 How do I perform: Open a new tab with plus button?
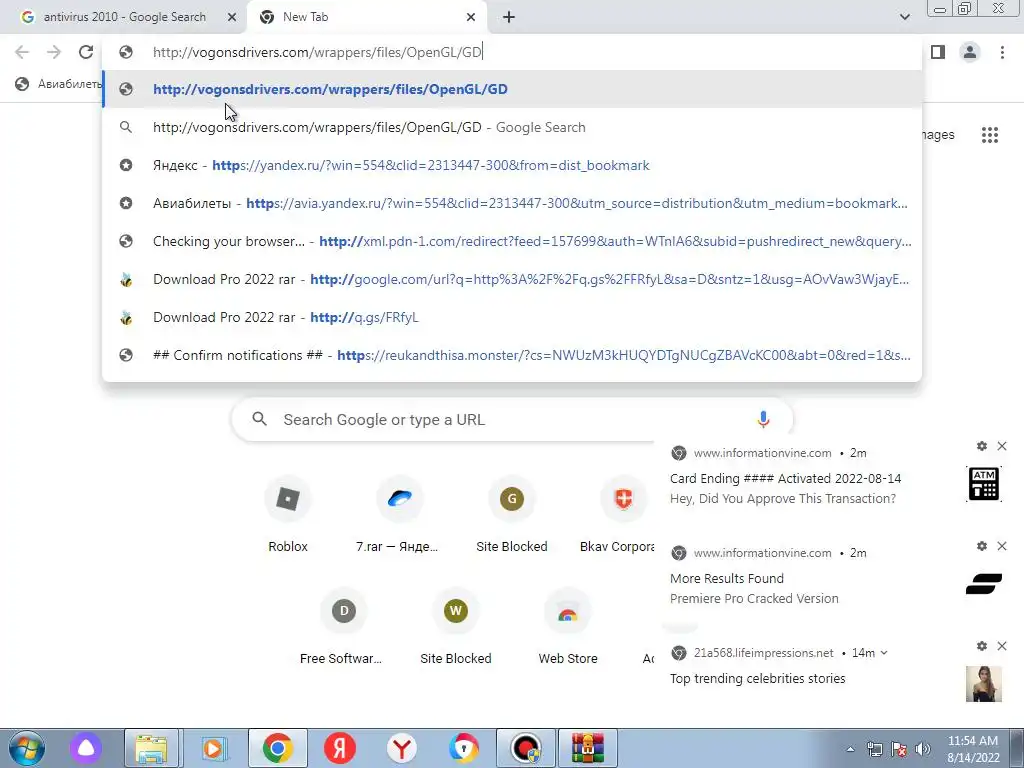[509, 17]
